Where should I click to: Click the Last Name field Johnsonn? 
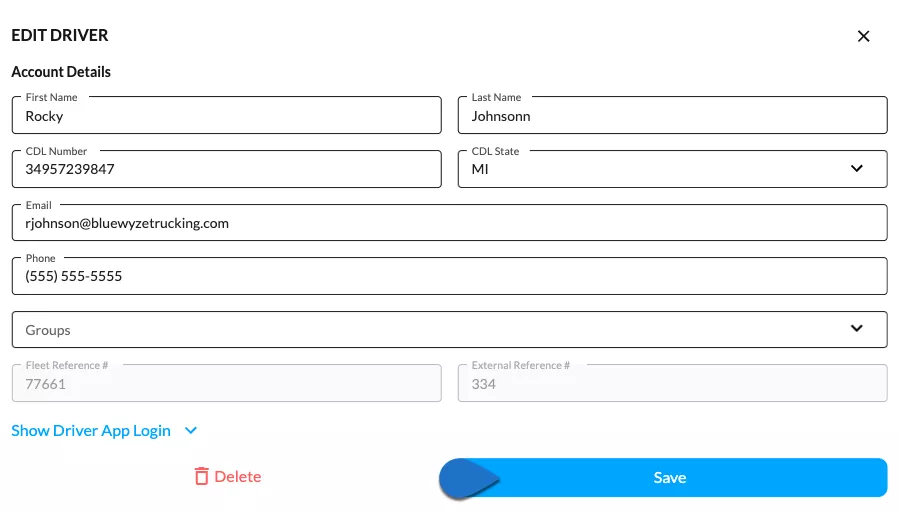[673, 115]
